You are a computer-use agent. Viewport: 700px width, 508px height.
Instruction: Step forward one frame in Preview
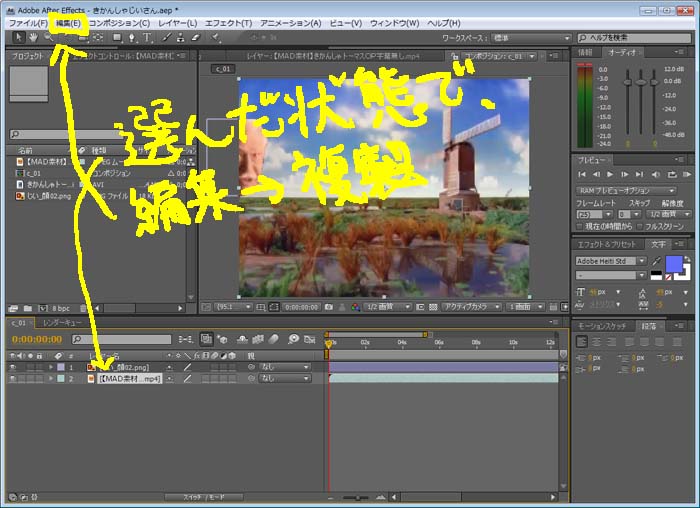tap(625, 175)
